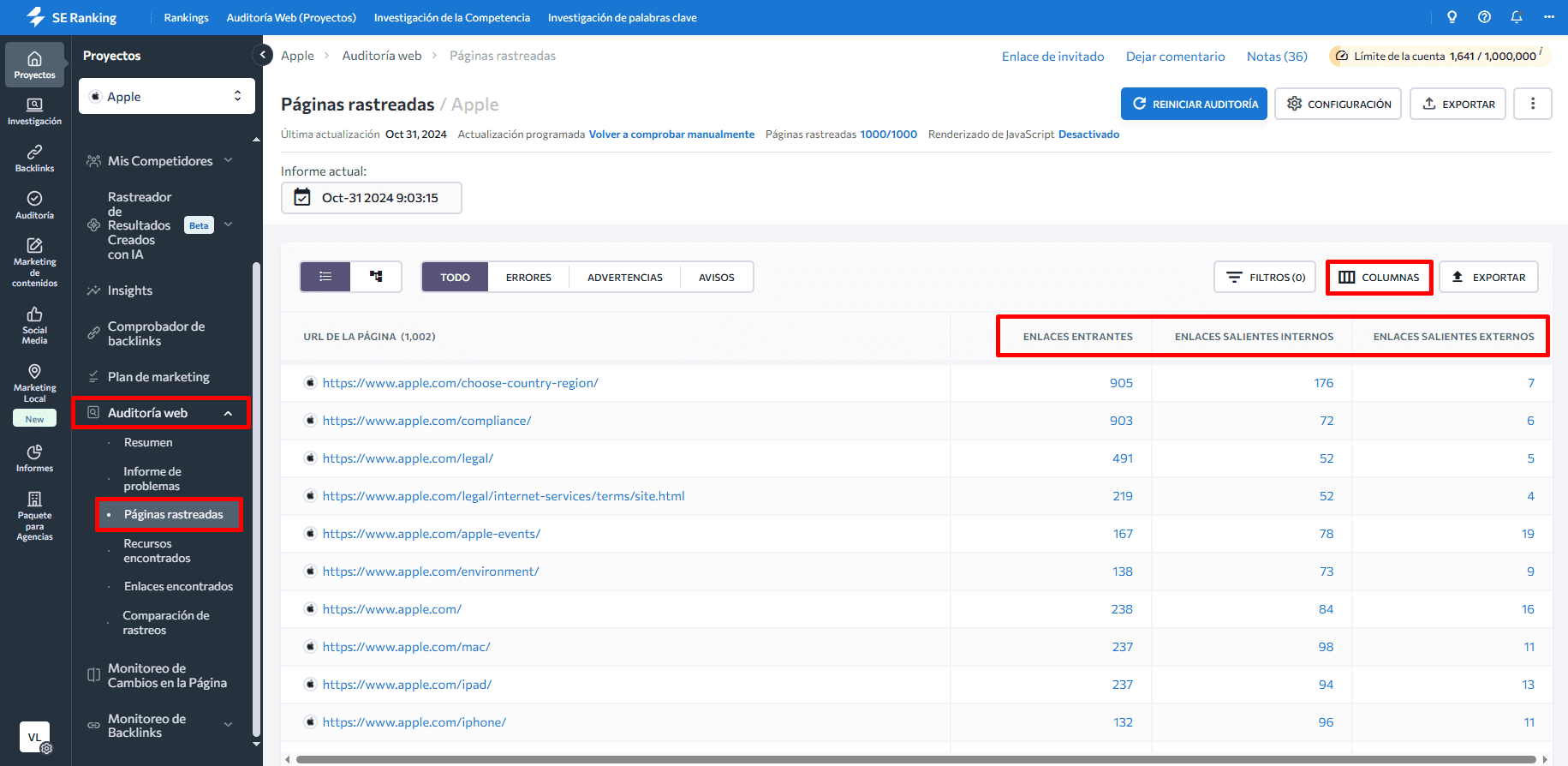
Task: Click Apple favicon beside apple-events URL
Action: pyautogui.click(x=310, y=534)
